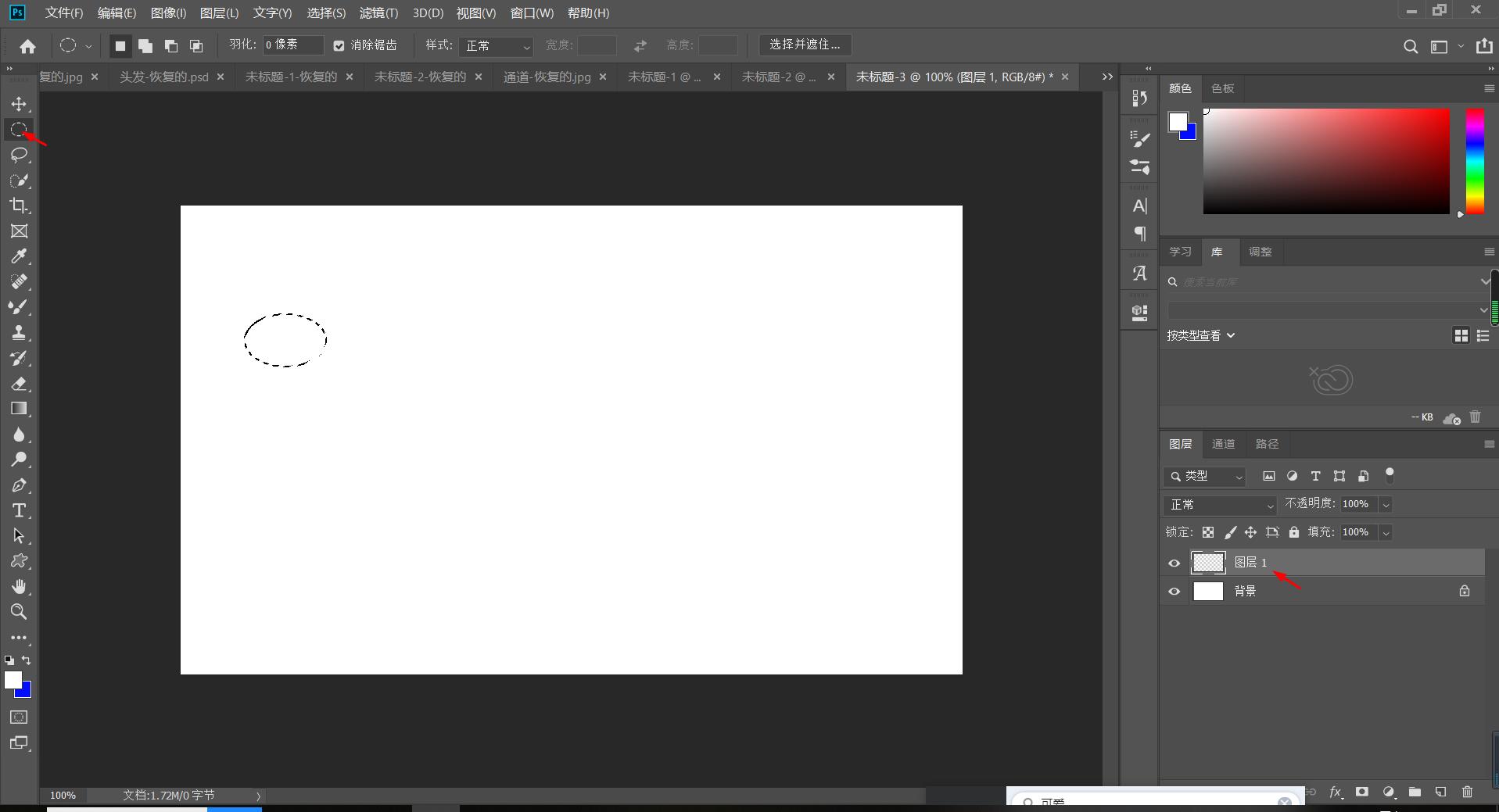
Task: Click the new group folder icon
Action: [1415, 792]
